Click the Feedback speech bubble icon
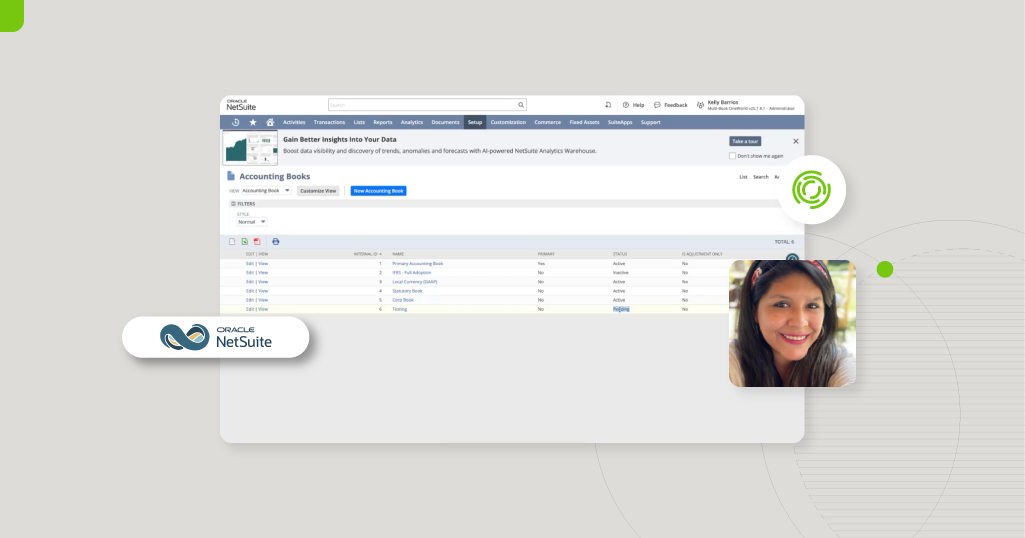 [x=657, y=105]
